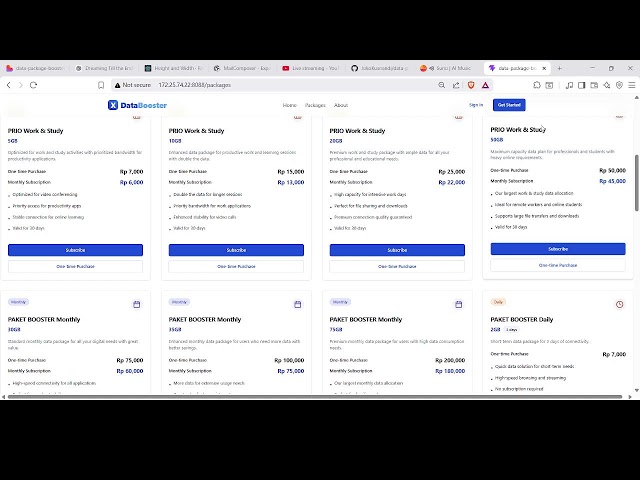The height and width of the screenshot is (480, 640).
Task: Open the About navigation link
Action: point(341,105)
